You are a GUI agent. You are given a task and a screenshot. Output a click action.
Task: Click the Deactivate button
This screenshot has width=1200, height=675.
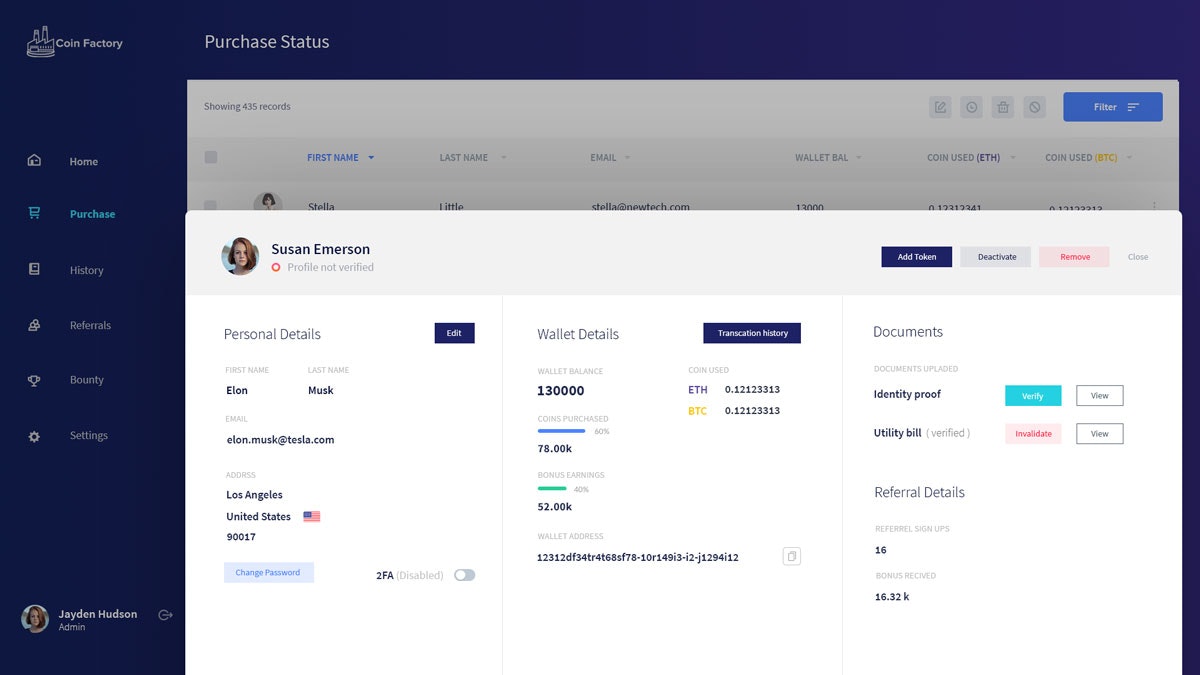(x=996, y=257)
